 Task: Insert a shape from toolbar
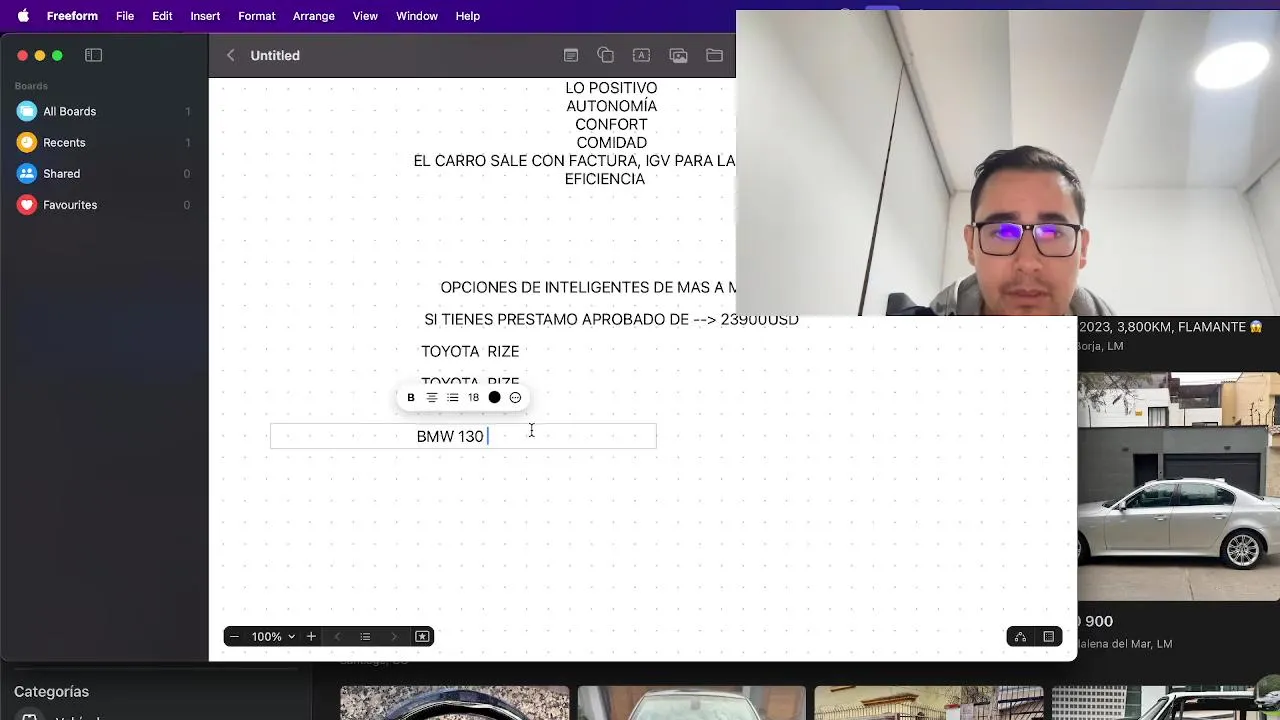606,56
